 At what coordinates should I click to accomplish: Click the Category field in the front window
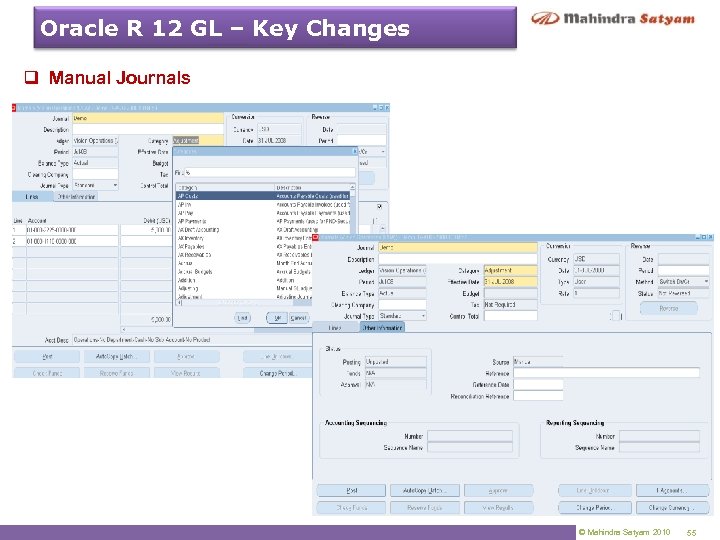[x=511, y=270]
